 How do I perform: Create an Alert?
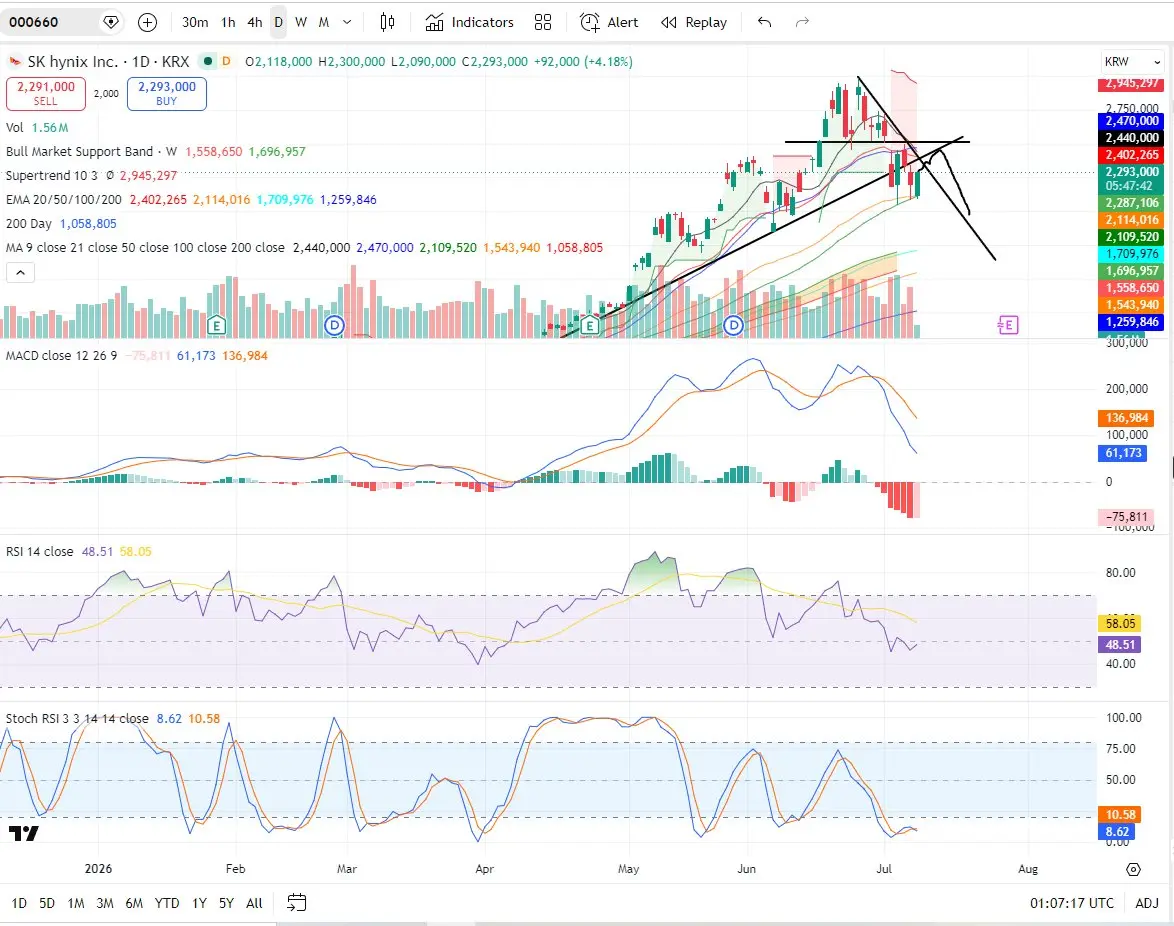pos(609,22)
